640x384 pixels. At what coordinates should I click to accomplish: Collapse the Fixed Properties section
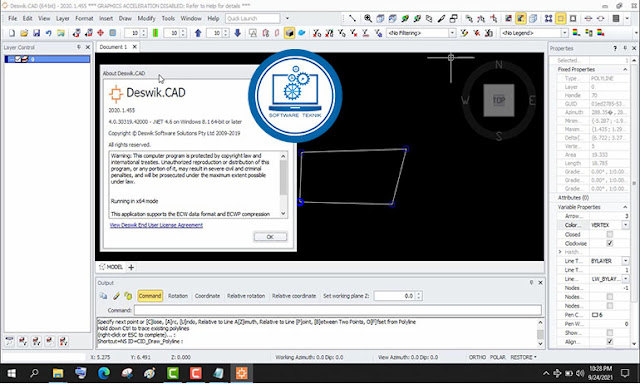pyautogui.click(x=625, y=69)
